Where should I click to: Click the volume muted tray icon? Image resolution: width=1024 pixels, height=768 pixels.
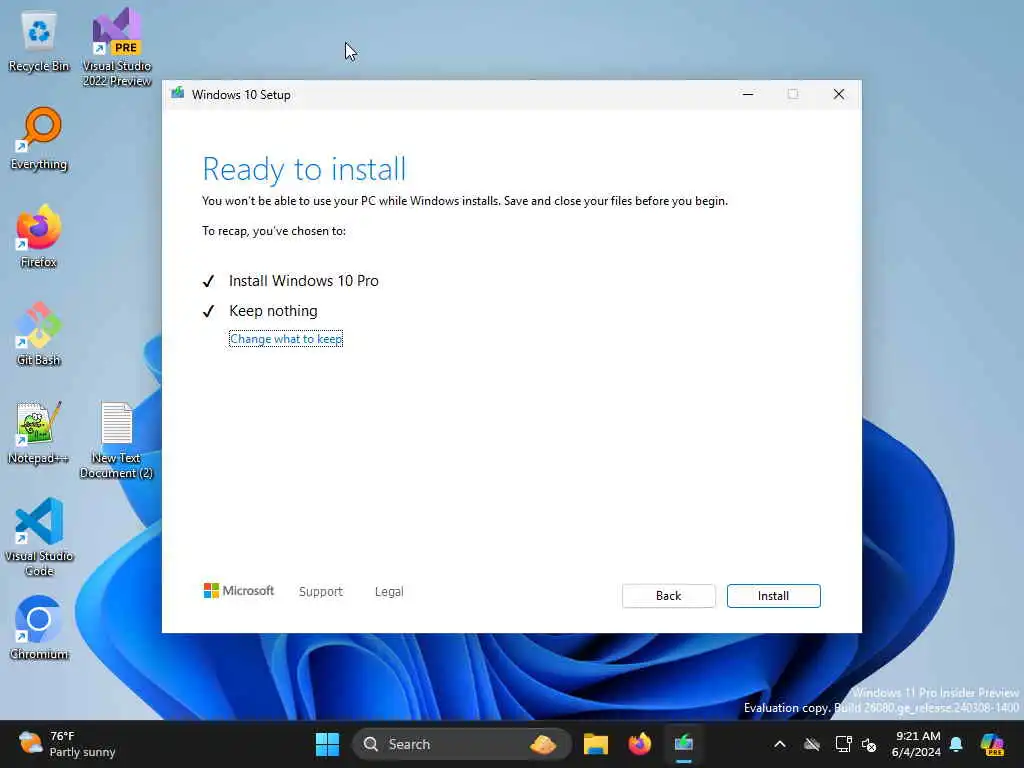(x=869, y=744)
